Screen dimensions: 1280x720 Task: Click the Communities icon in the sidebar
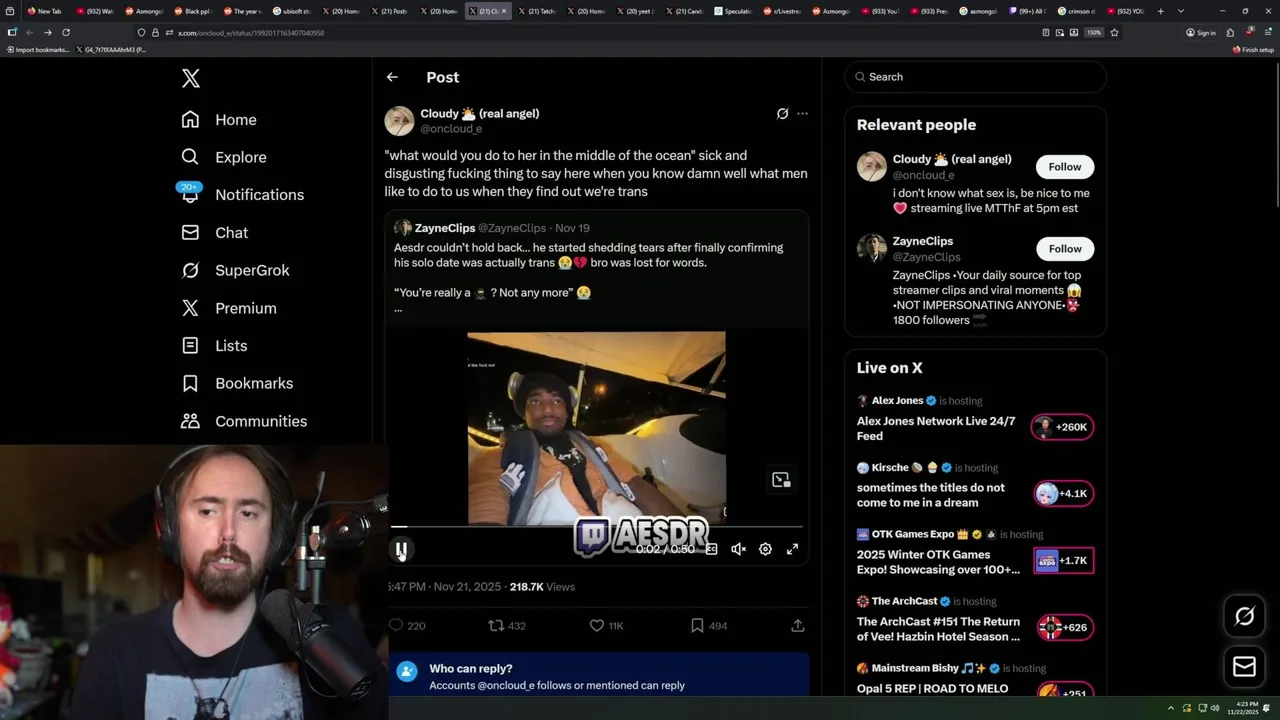[x=190, y=421]
